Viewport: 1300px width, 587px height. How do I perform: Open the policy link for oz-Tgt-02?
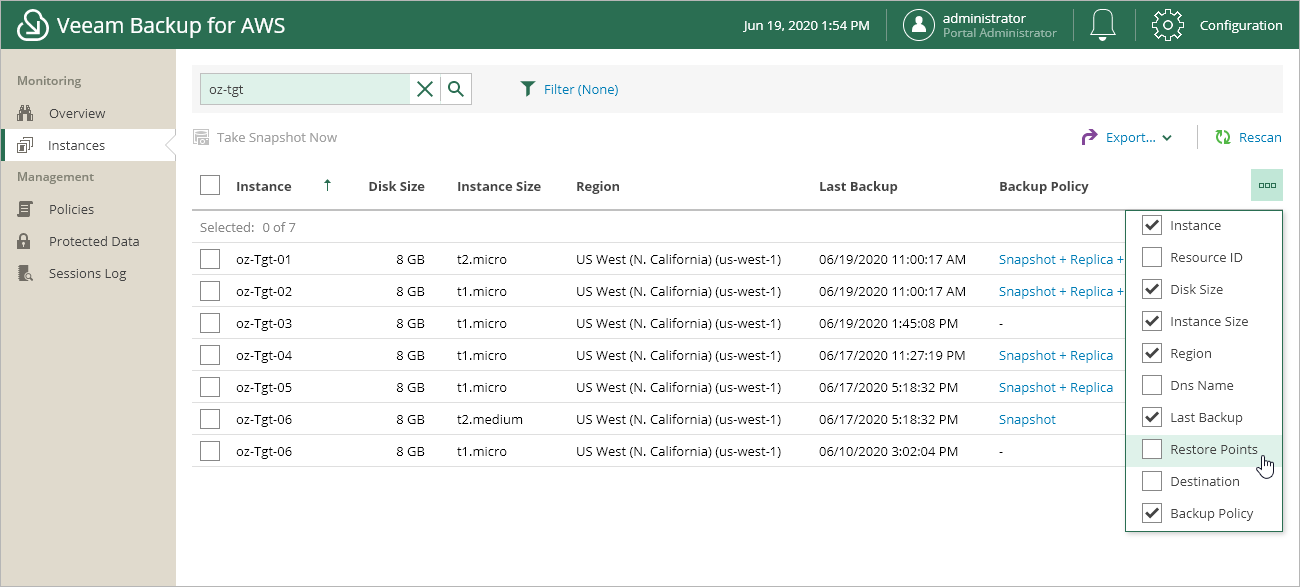1061,291
